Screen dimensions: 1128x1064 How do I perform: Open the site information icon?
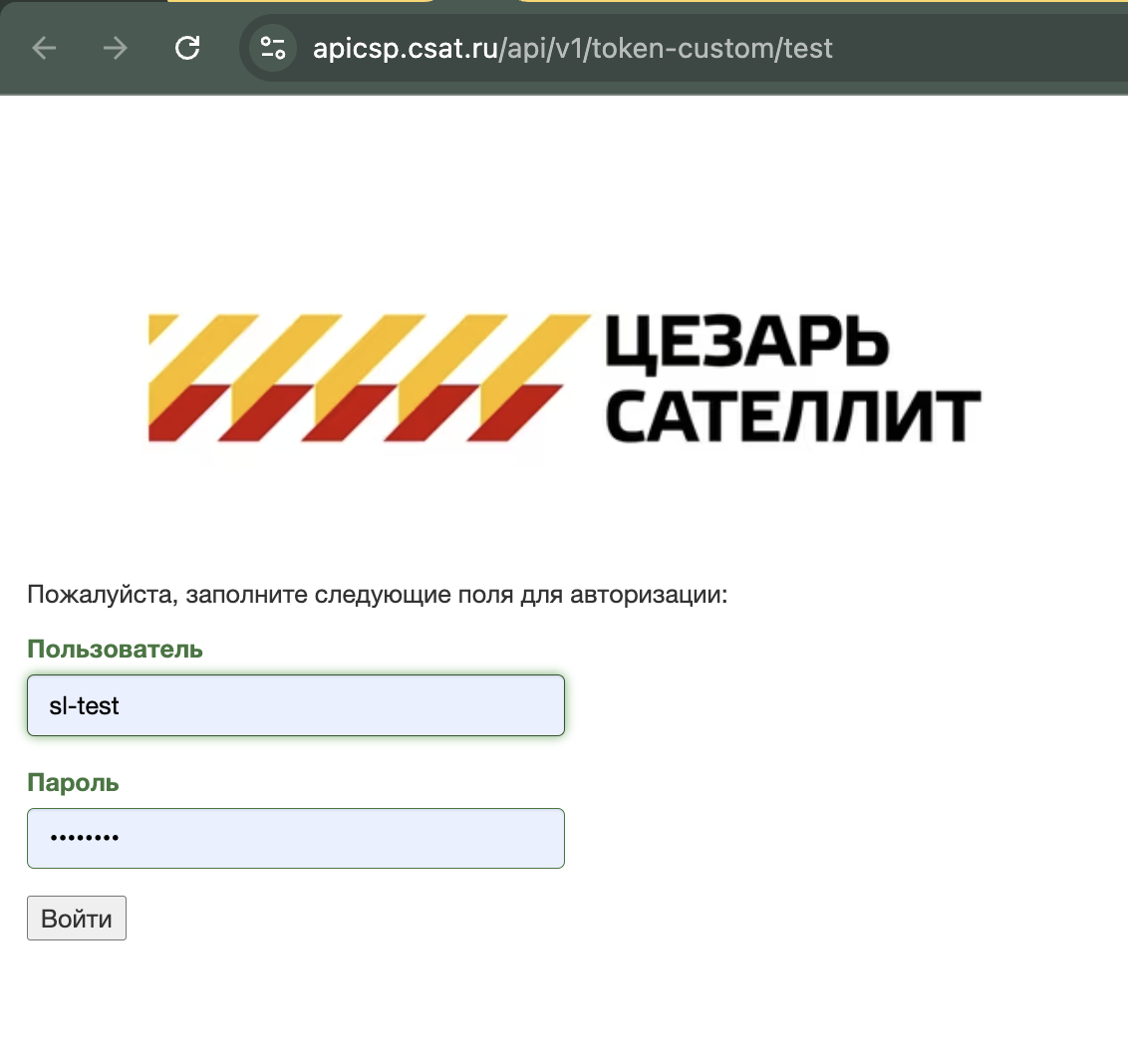(272, 48)
